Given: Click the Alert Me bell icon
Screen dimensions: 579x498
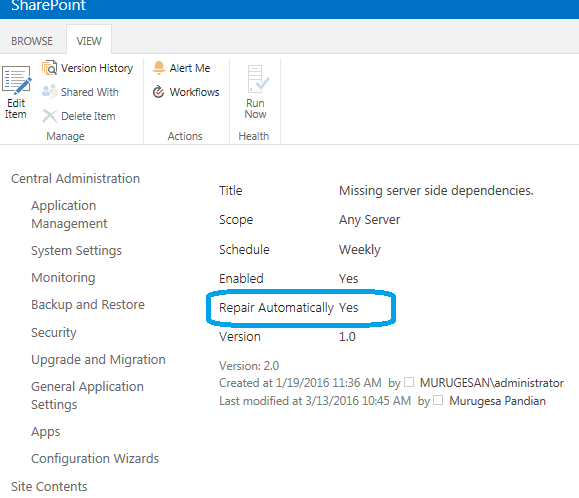Looking at the screenshot, I should (159, 68).
